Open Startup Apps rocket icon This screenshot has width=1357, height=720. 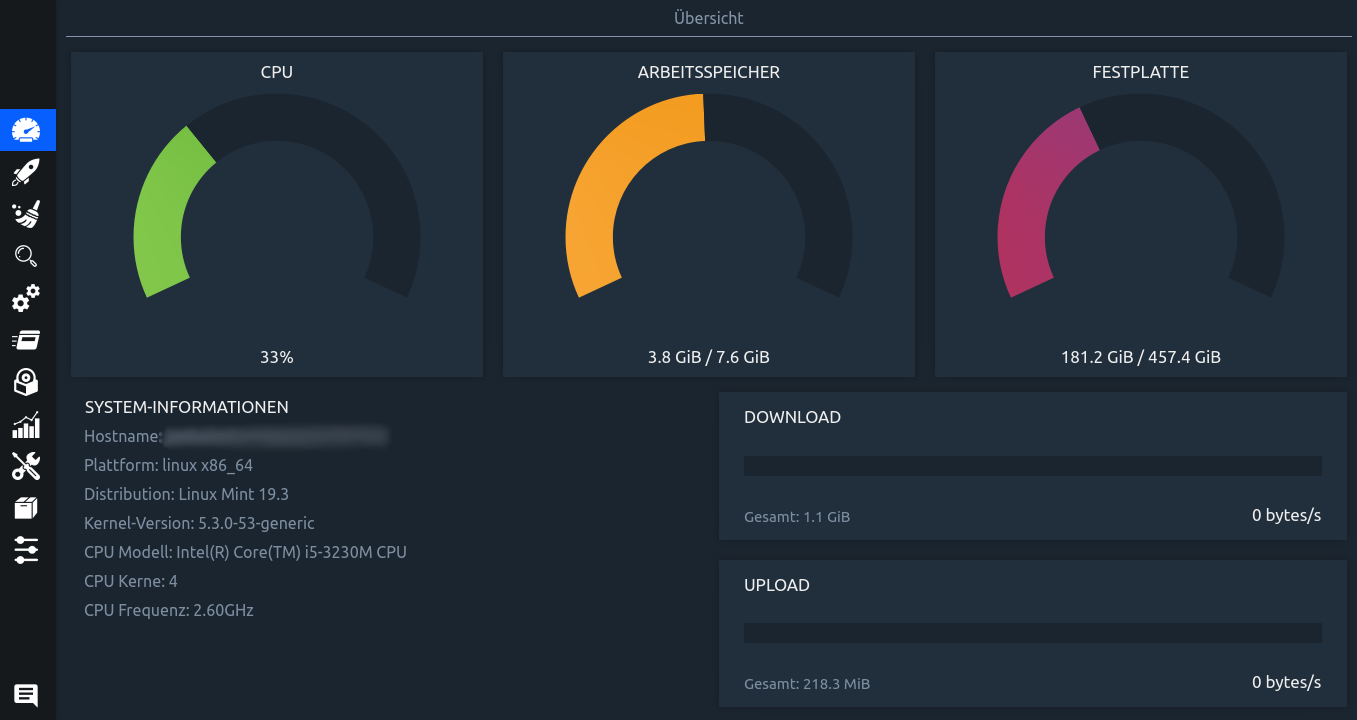(27, 172)
